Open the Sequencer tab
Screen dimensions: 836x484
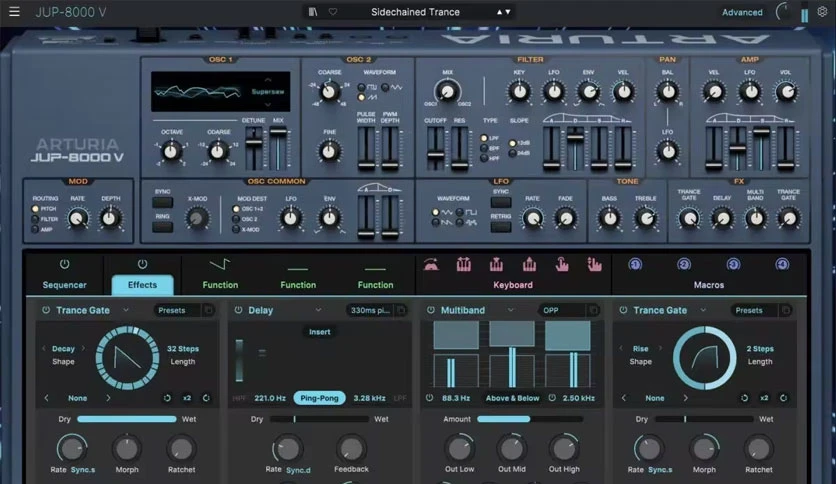tap(65, 285)
